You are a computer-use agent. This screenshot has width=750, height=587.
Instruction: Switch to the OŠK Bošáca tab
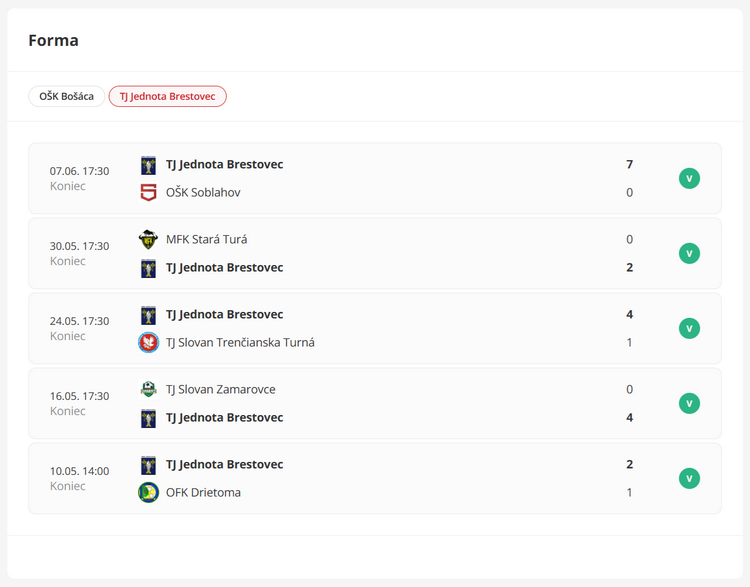tap(66, 96)
